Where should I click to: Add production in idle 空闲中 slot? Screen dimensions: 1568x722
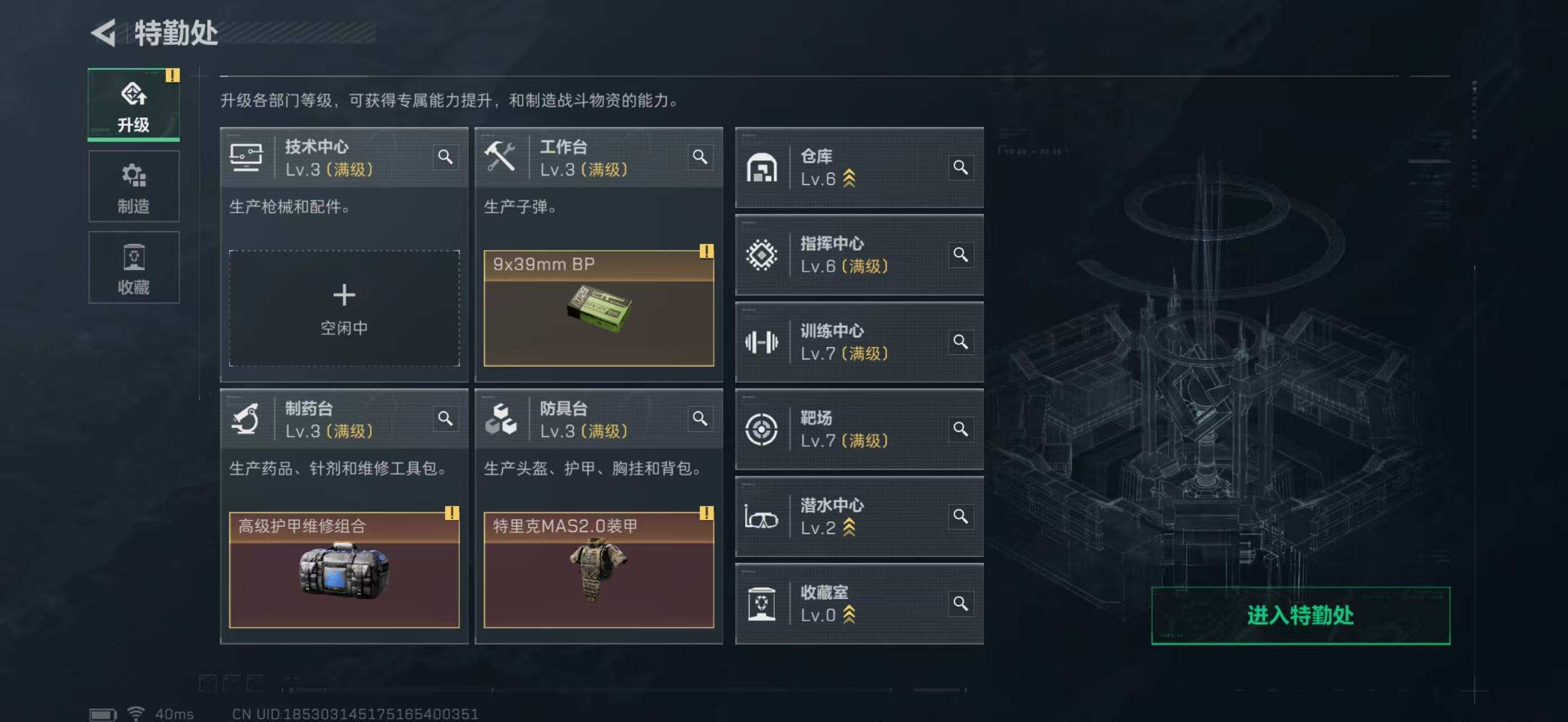[344, 308]
